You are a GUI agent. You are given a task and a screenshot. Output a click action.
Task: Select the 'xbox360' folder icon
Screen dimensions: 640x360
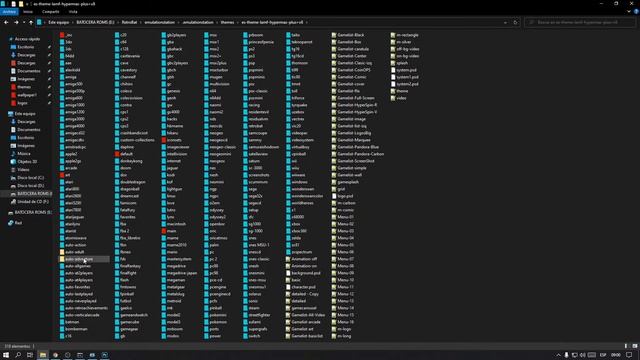point(289,231)
